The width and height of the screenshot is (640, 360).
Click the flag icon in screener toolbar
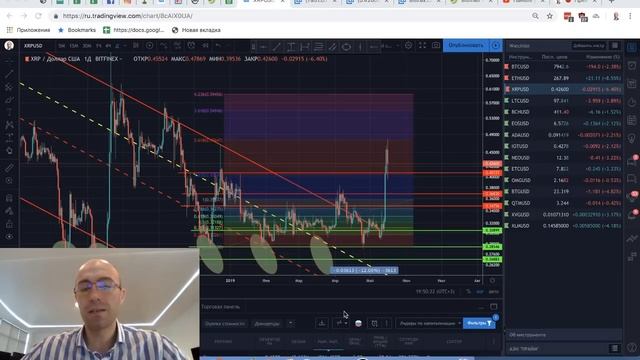point(358,323)
